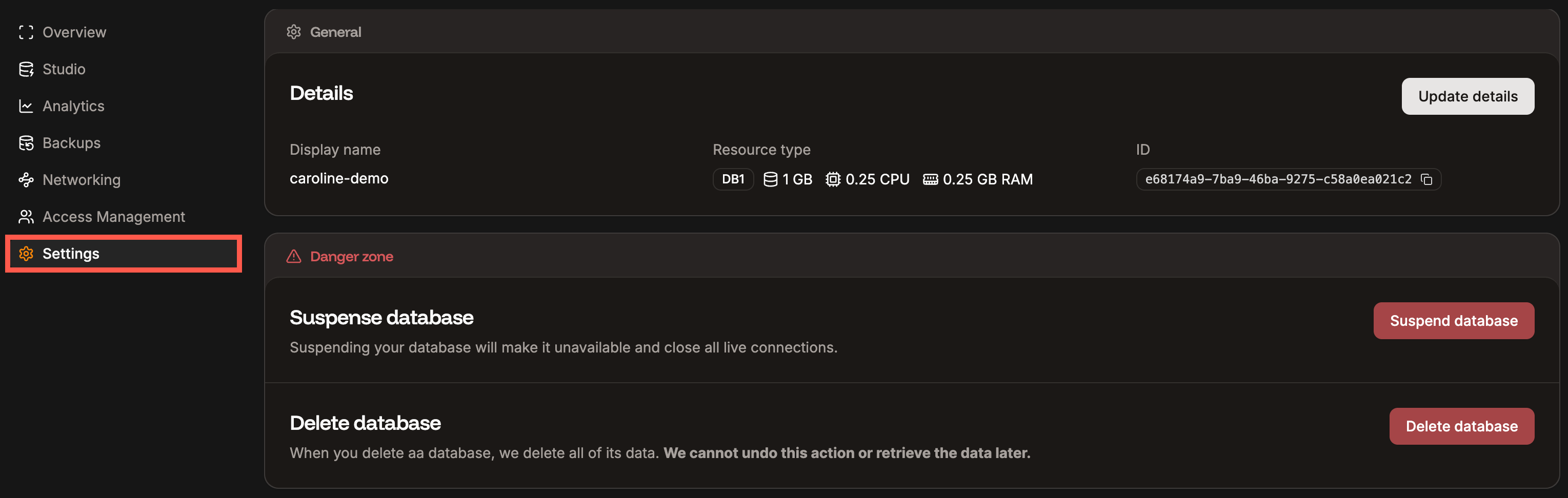This screenshot has width=1568, height=498.
Task: Select the Settings gear icon in sidebar
Action: [x=26, y=254]
